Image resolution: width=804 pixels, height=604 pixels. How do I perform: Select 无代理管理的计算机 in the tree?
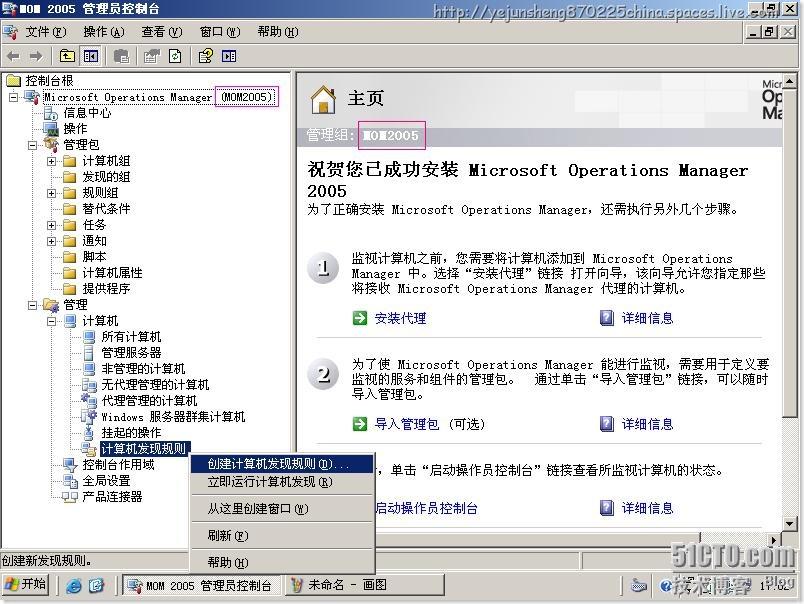(155, 385)
